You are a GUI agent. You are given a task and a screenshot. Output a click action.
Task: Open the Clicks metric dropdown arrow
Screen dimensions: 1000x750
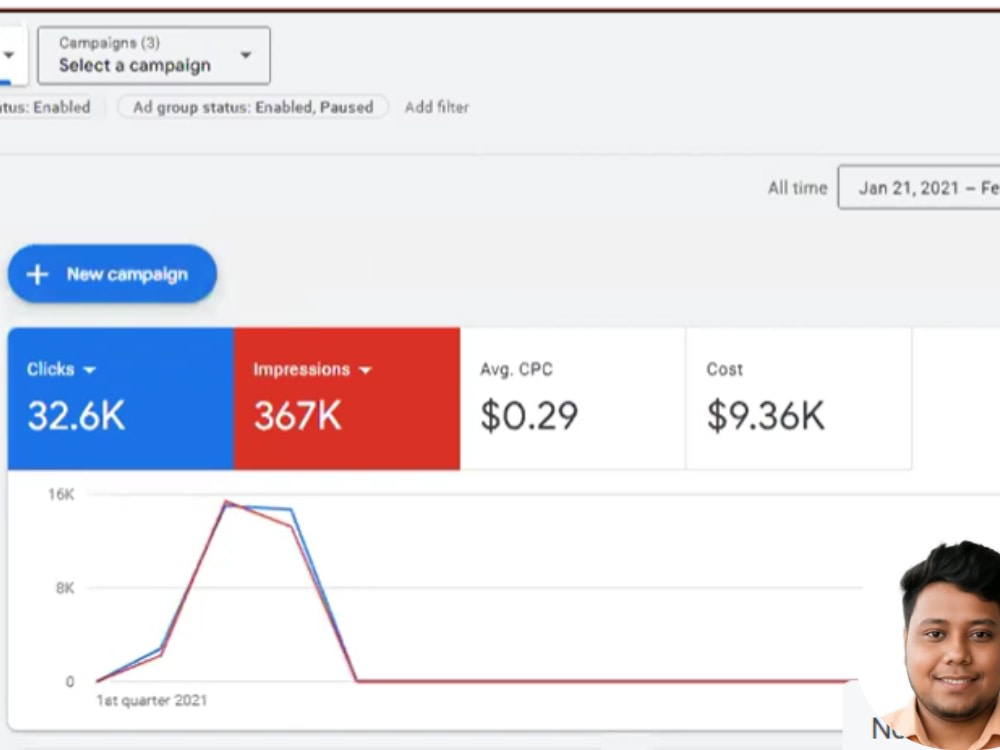point(89,370)
